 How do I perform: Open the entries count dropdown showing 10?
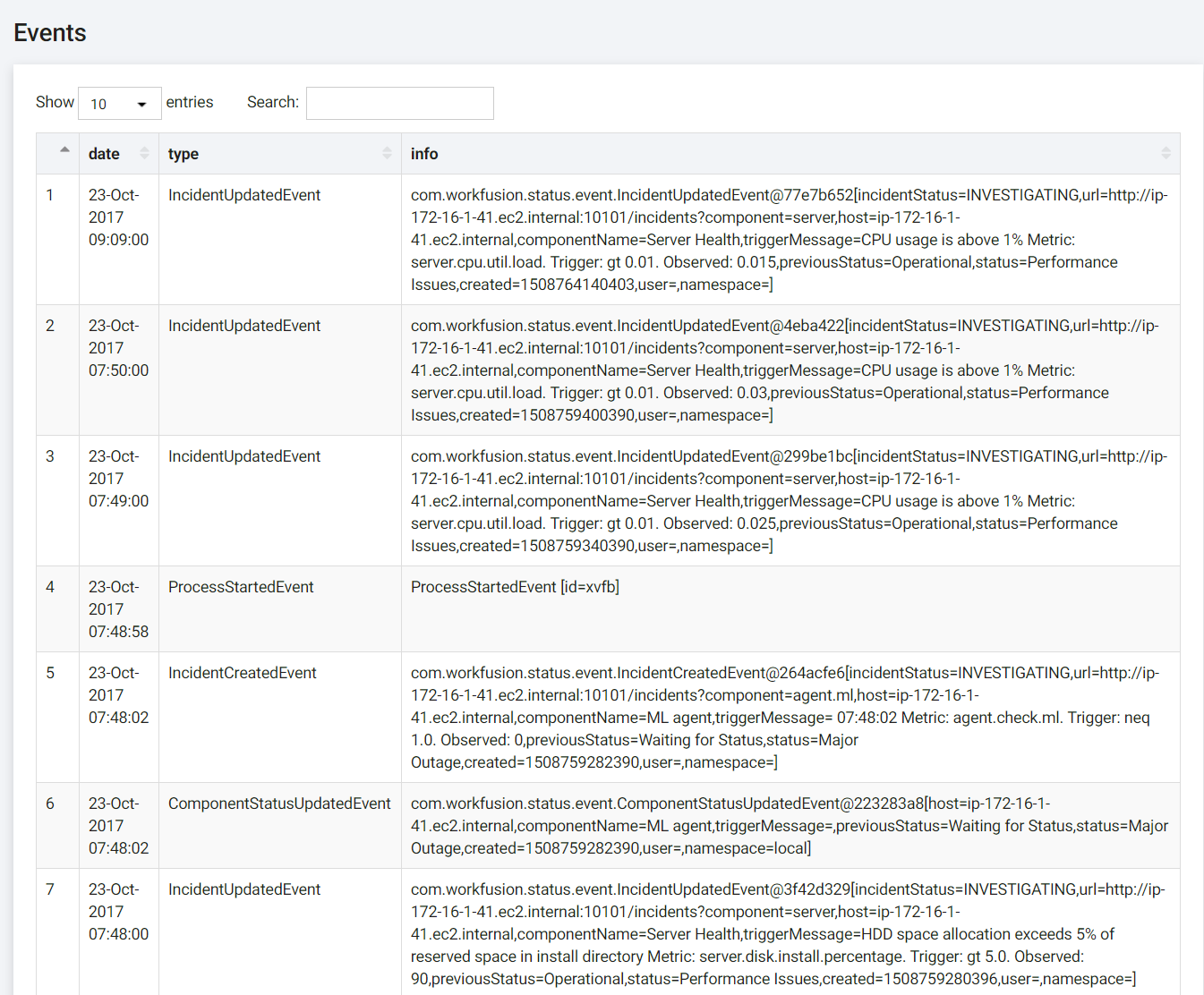pyautogui.click(x=120, y=104)
